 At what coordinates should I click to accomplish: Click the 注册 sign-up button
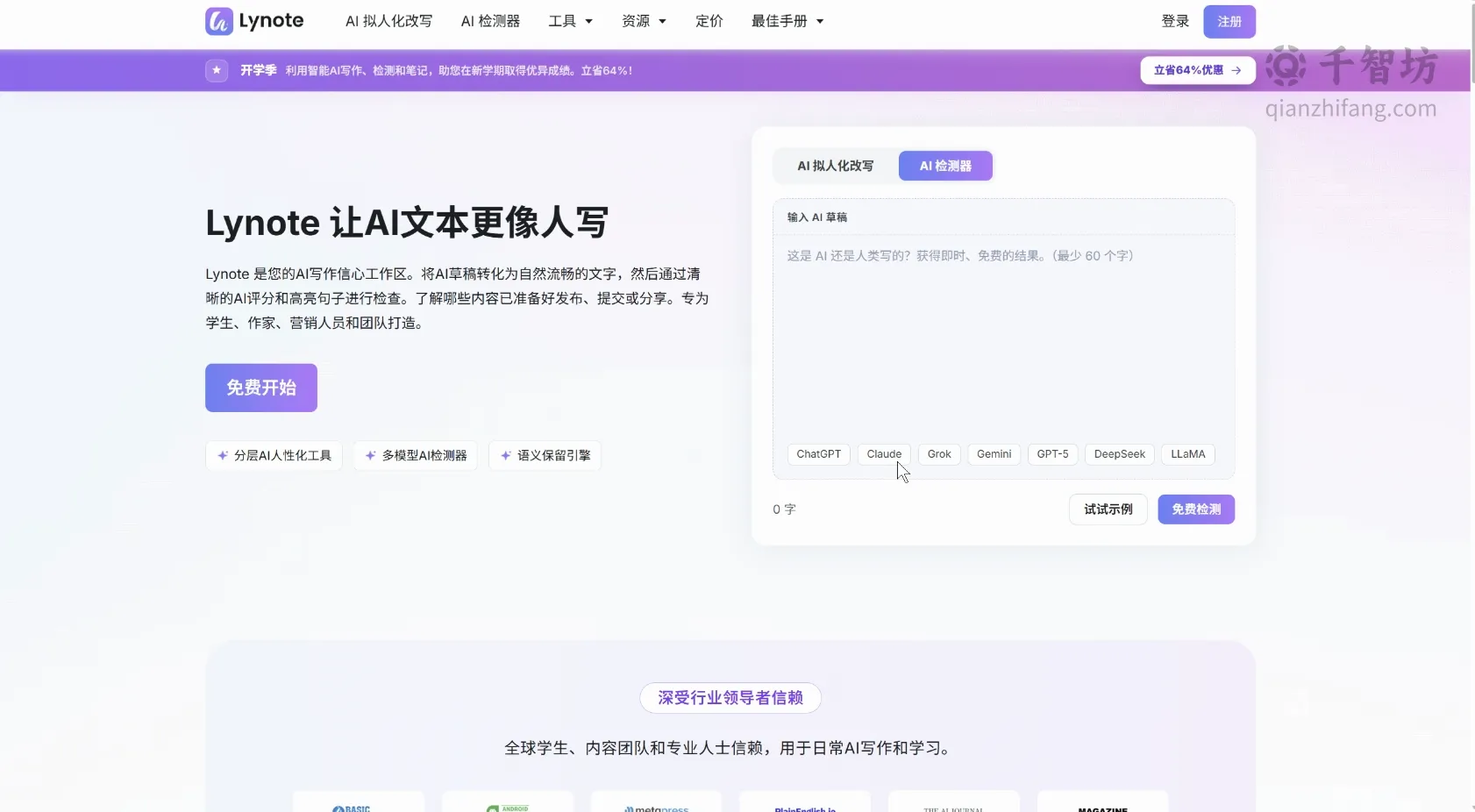(x=1229, y=21)
